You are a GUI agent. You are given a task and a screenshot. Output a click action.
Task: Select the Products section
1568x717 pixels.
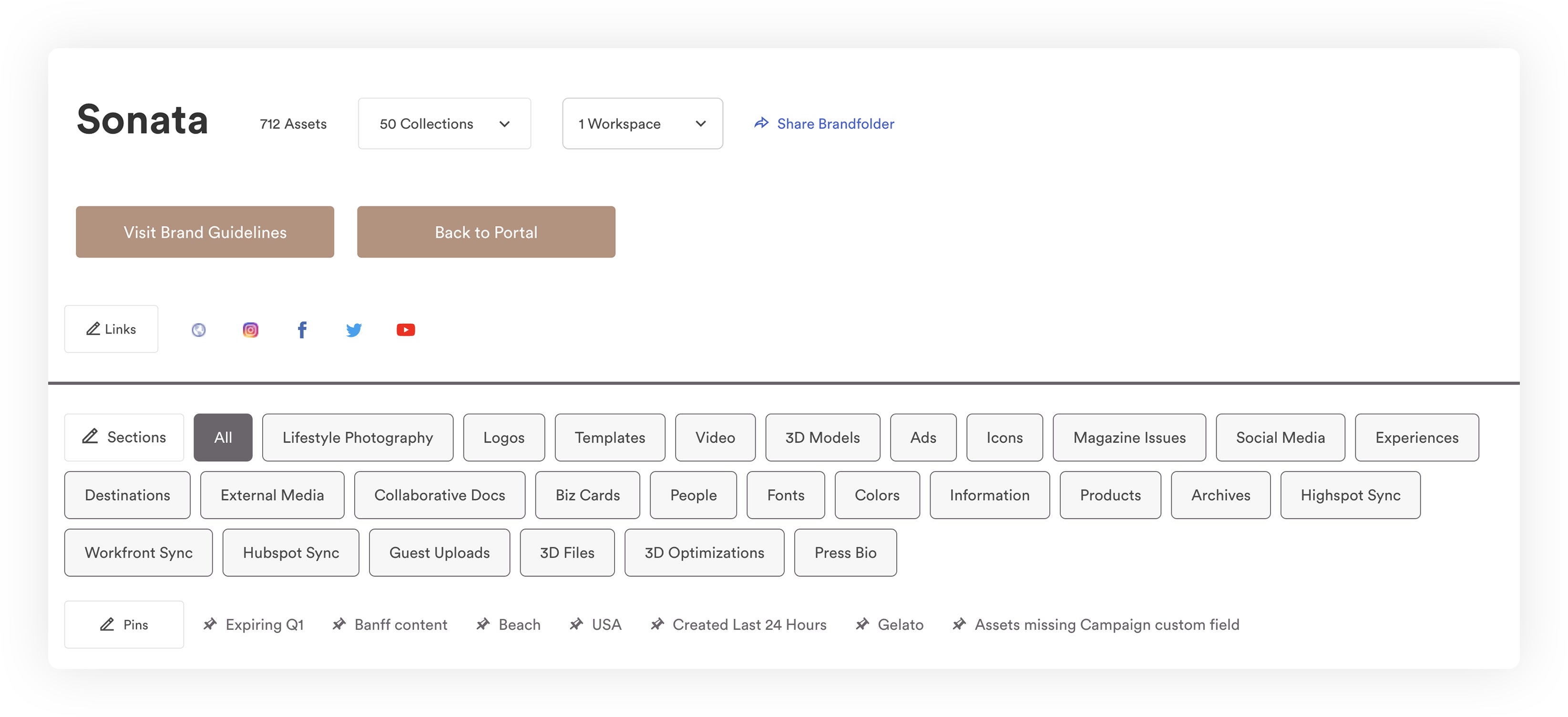1110,495
